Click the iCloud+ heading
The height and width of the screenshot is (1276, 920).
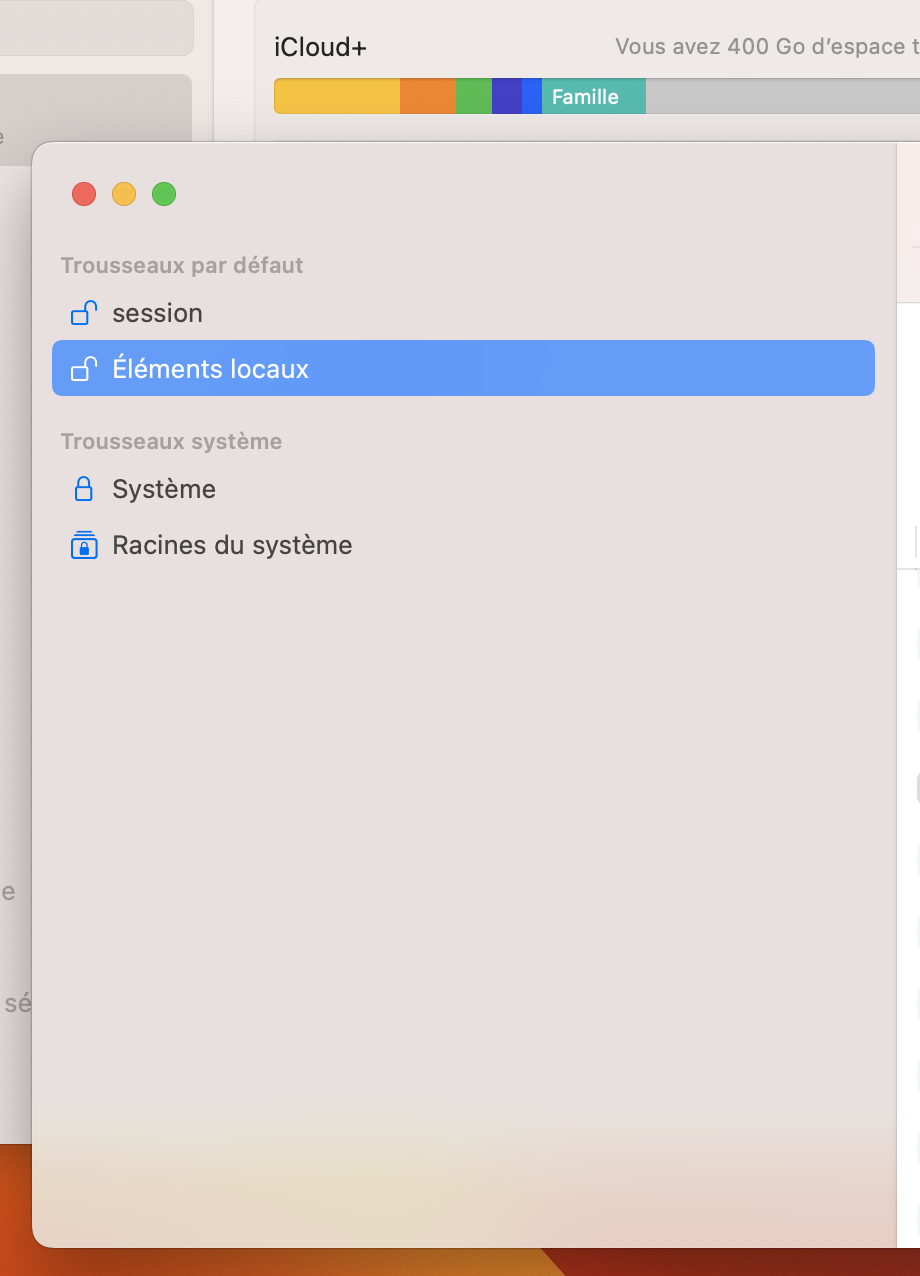321,47
